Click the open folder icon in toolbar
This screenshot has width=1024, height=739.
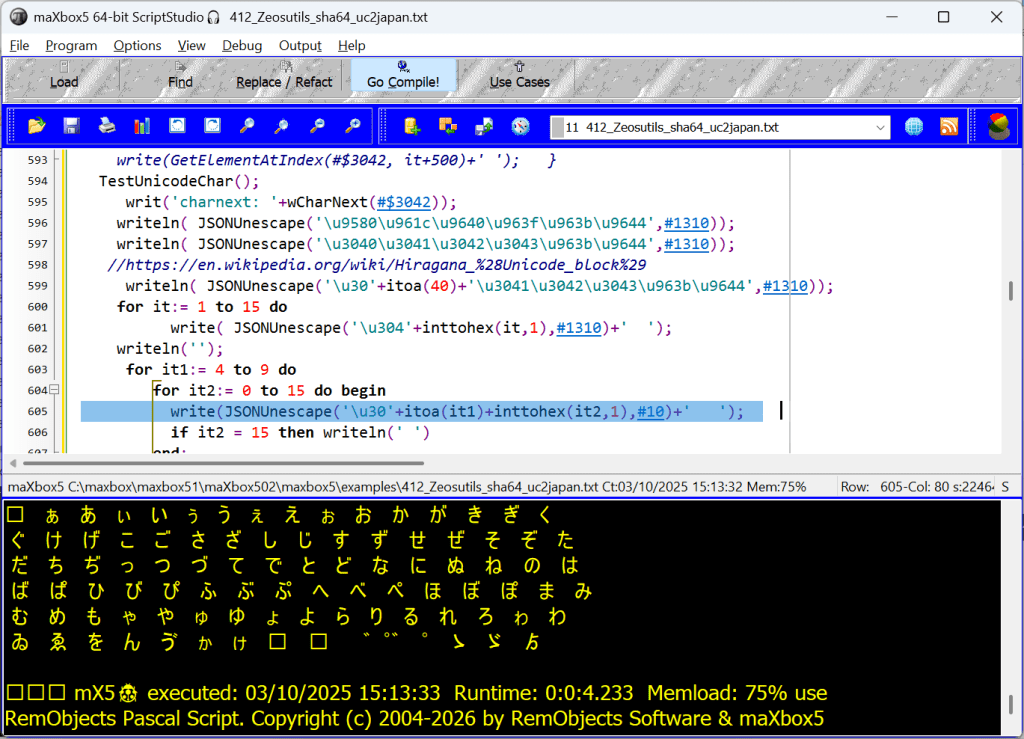coord(37,126)
